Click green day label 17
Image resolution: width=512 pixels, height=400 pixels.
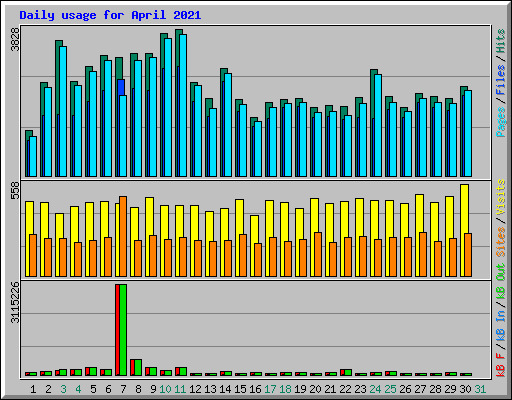click(270, 389)
